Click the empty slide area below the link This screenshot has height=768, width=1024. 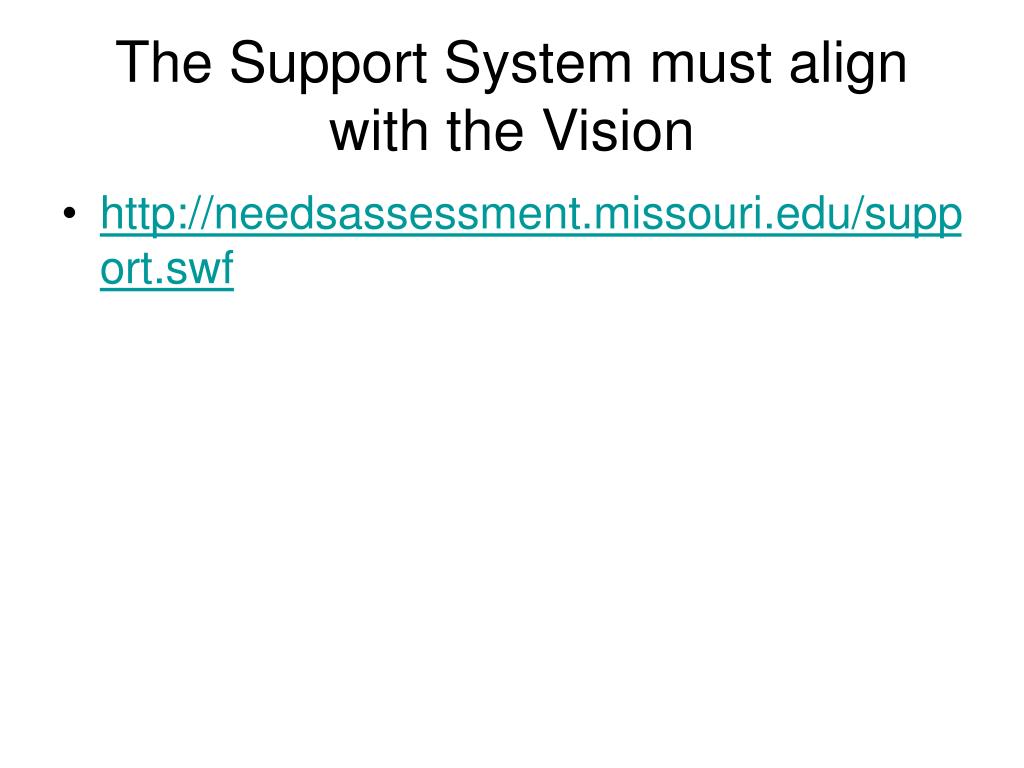[512, 522]
